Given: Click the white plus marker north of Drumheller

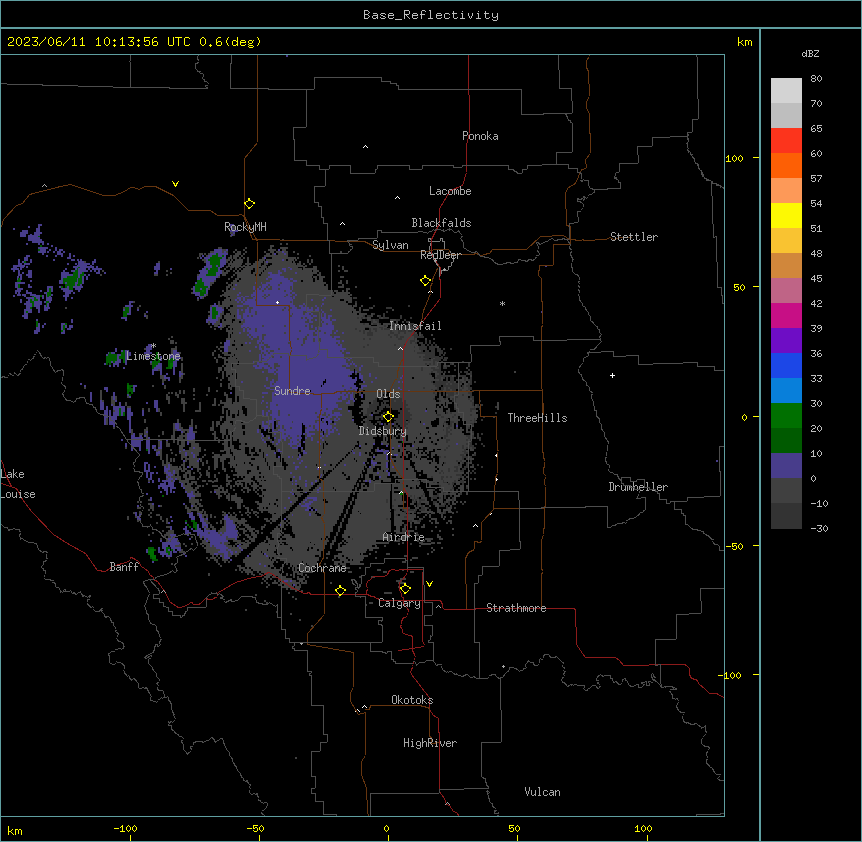Looking at the screenshot, I should point(612,375).
